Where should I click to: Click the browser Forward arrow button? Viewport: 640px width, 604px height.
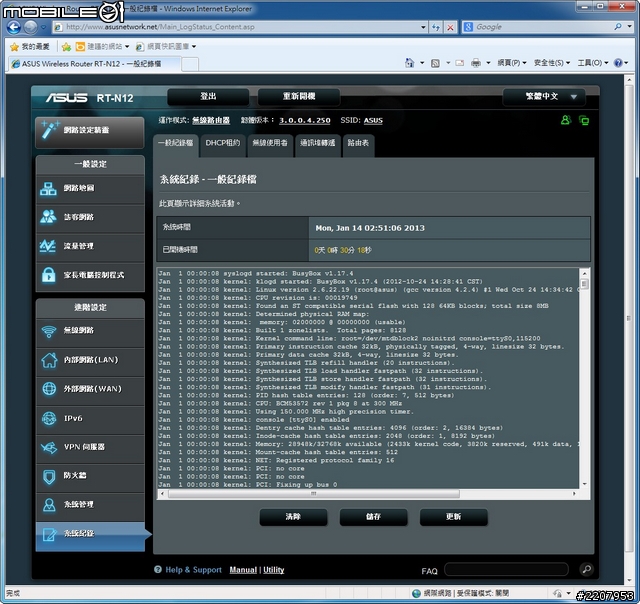point(30,27)
